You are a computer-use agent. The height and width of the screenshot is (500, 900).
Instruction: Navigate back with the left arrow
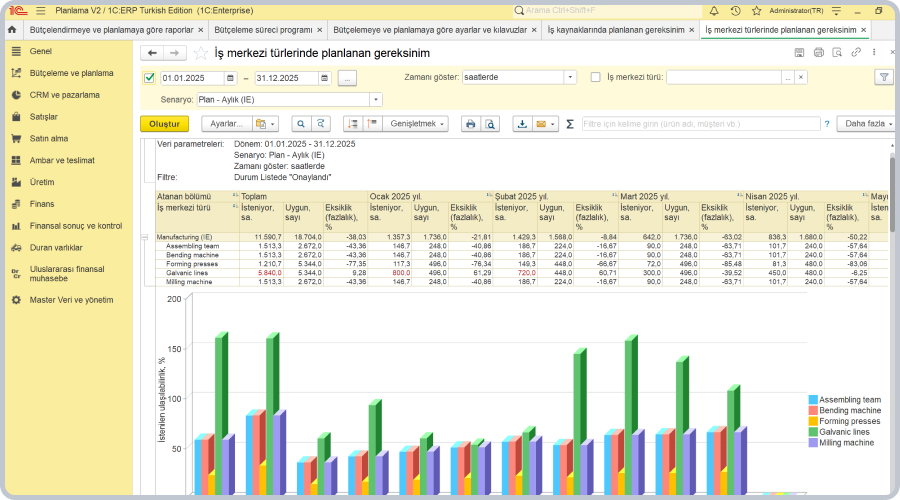point(152,53)
